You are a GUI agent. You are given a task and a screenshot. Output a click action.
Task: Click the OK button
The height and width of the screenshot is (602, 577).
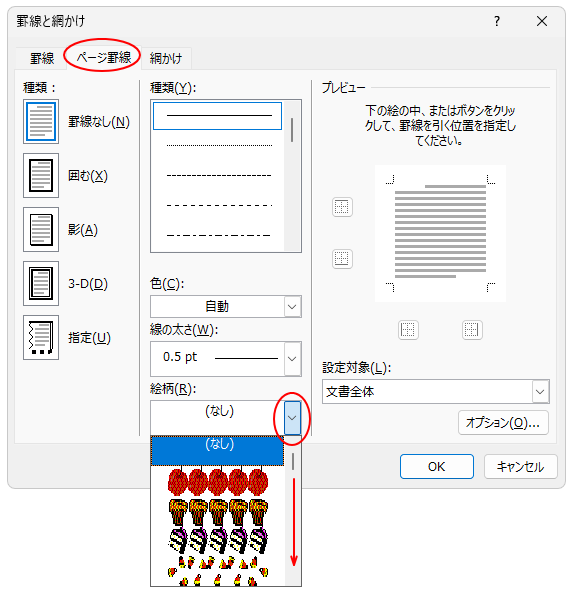pyautogui.click(x=436, y=466)
